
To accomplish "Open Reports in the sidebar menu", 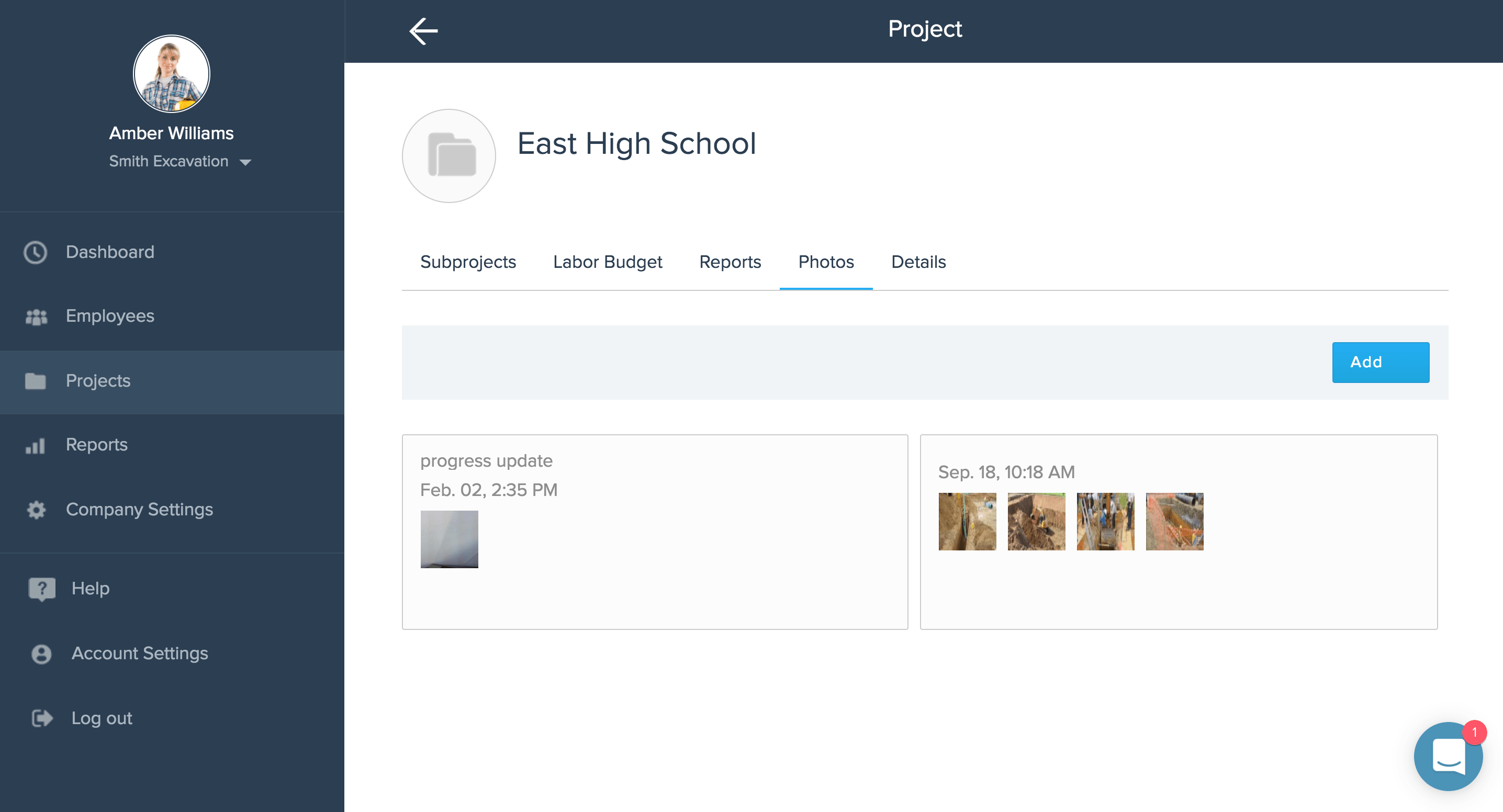I will [x=172, y=445].
